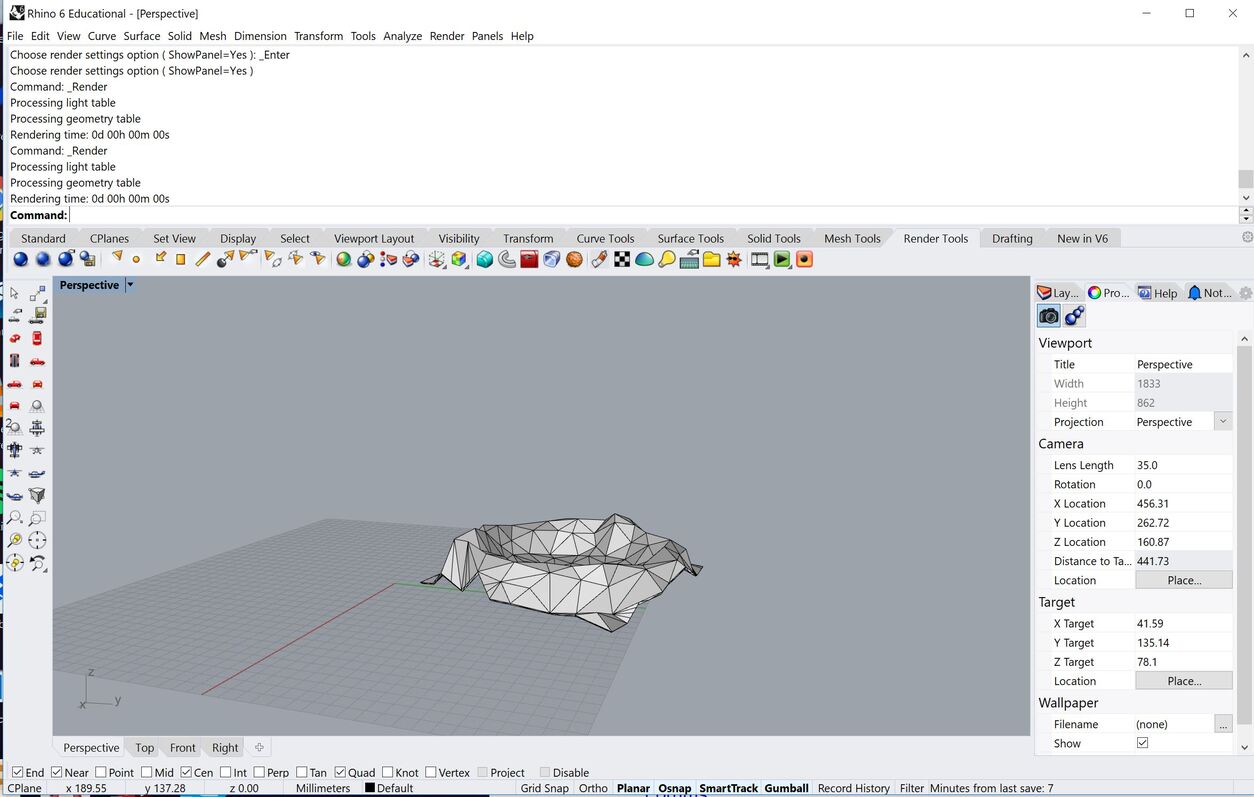Select the Zoom magnifier tool in left sidebar
The width and height of the screenshot is (1254, 797).
15,517
